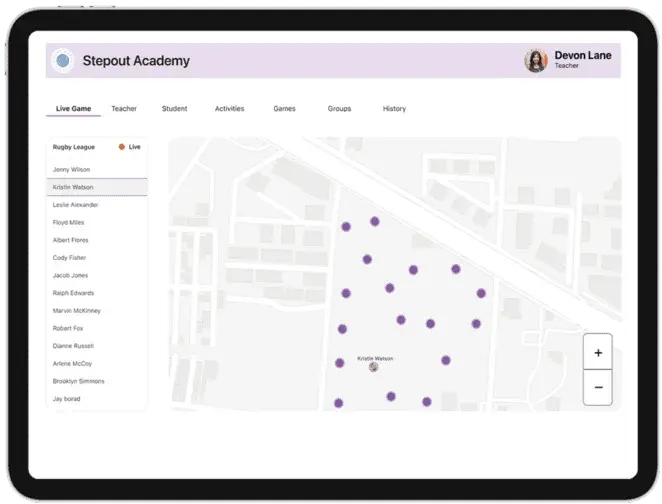Select Jenny Wilson in the player list

pos(70,169)
